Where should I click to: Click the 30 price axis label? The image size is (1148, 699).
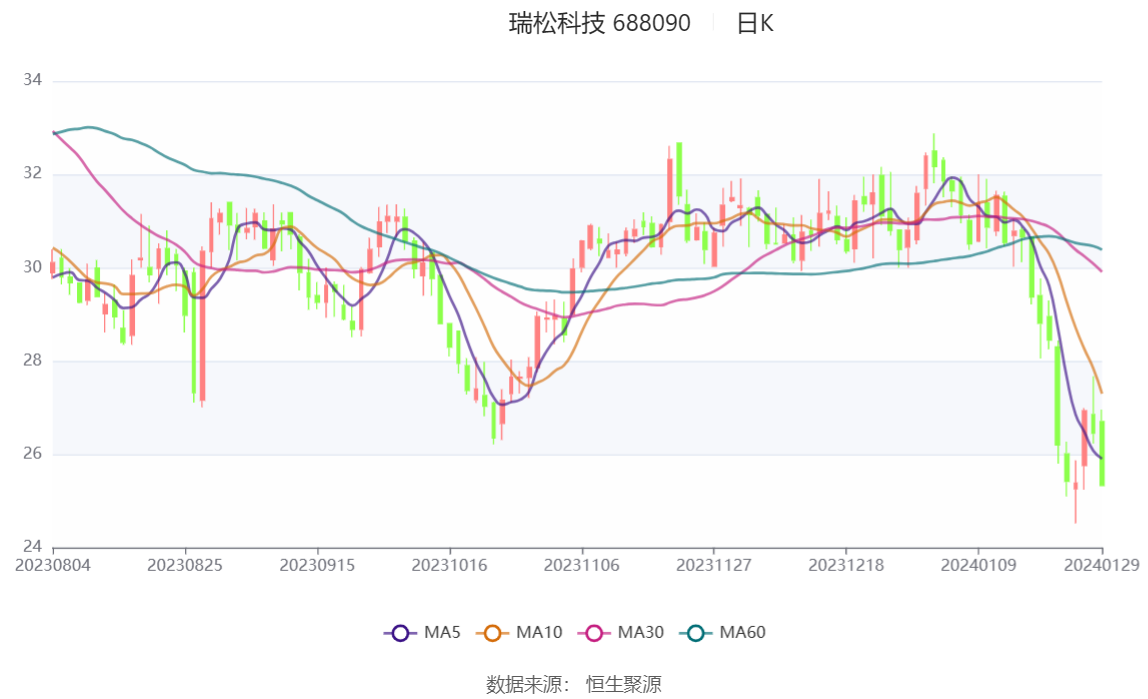point(32,267)
